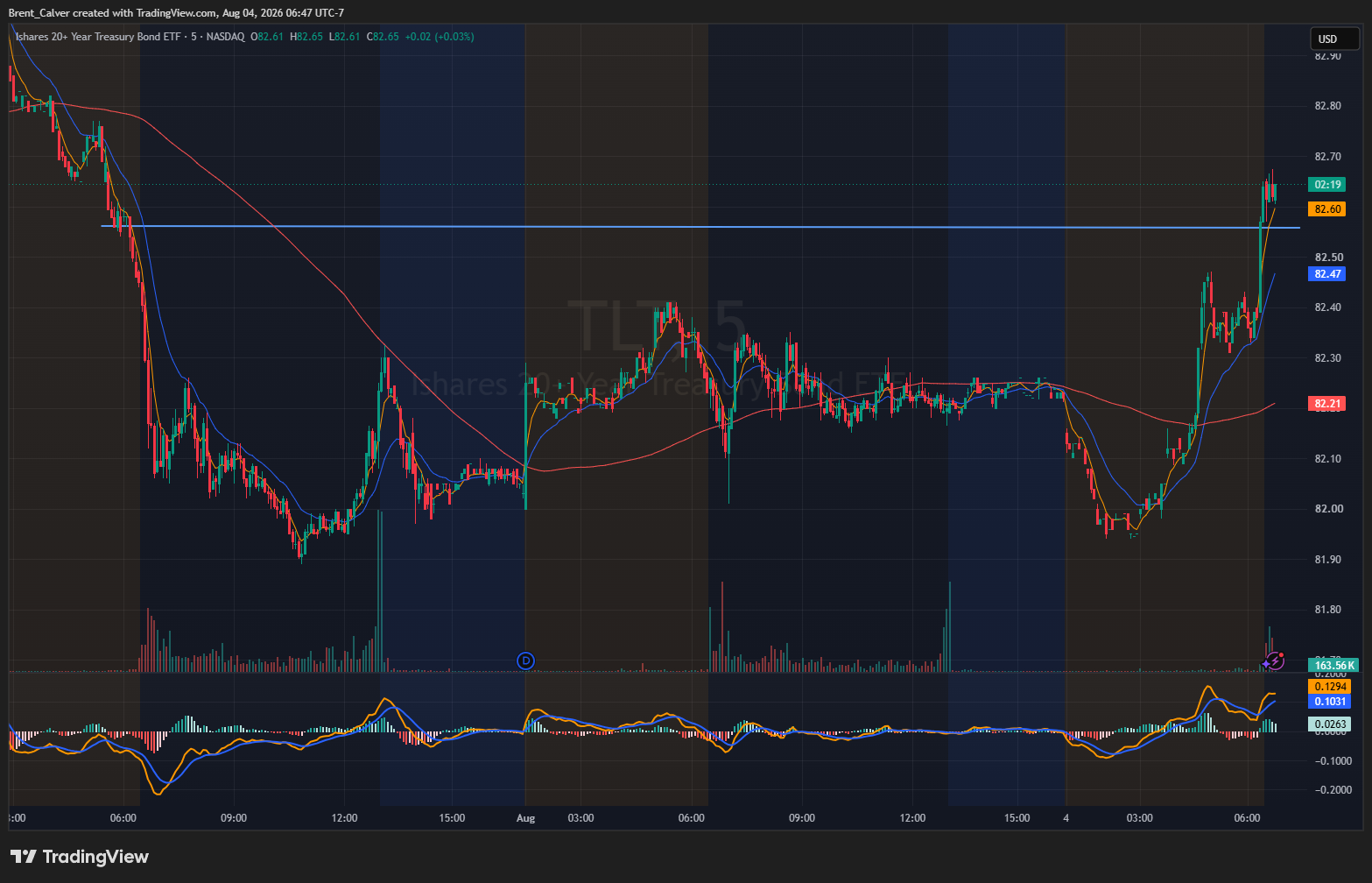Click the L82.61 low value in legend

[345, 37]
